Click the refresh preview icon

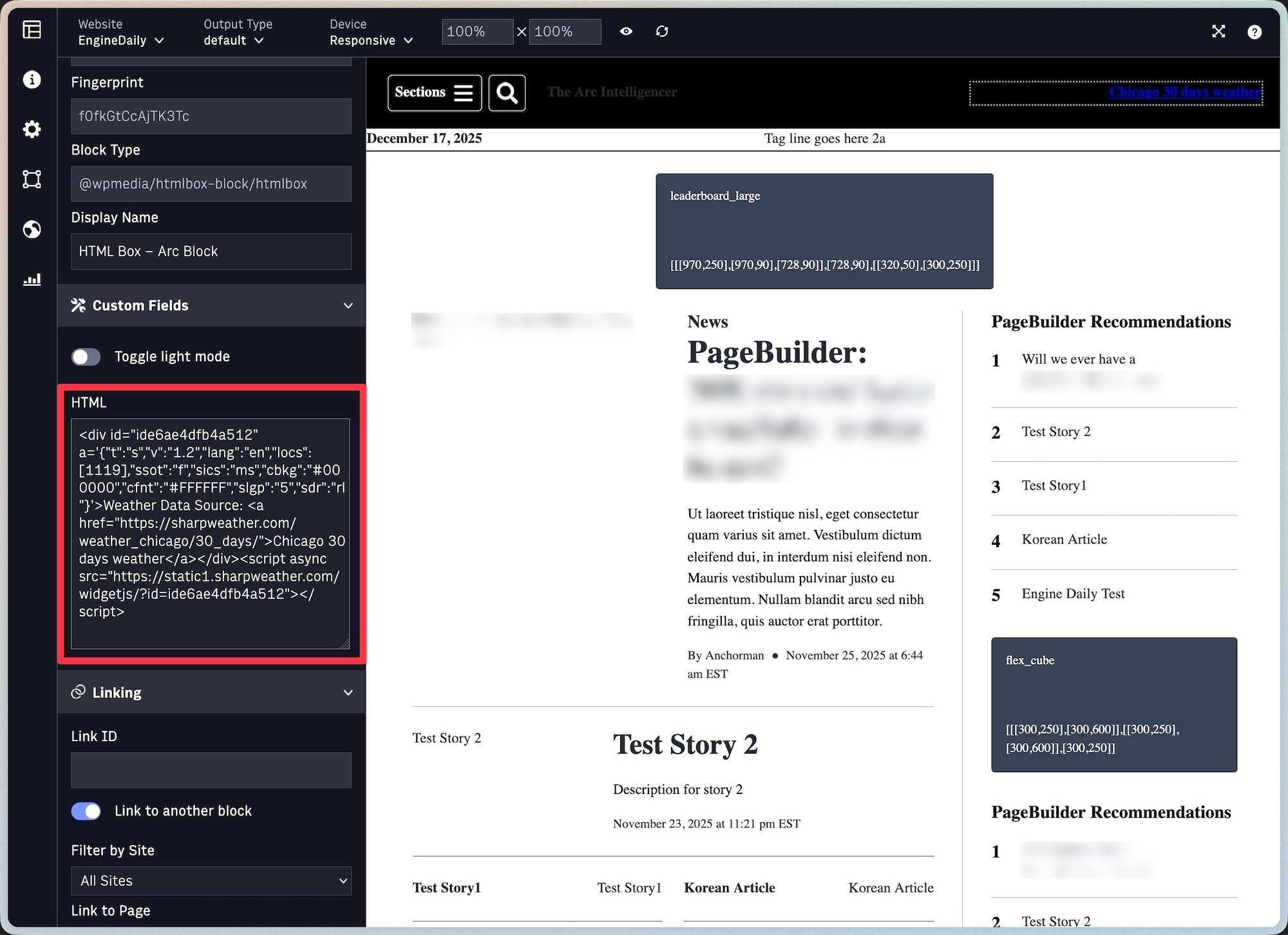click(x=661, y=32)
